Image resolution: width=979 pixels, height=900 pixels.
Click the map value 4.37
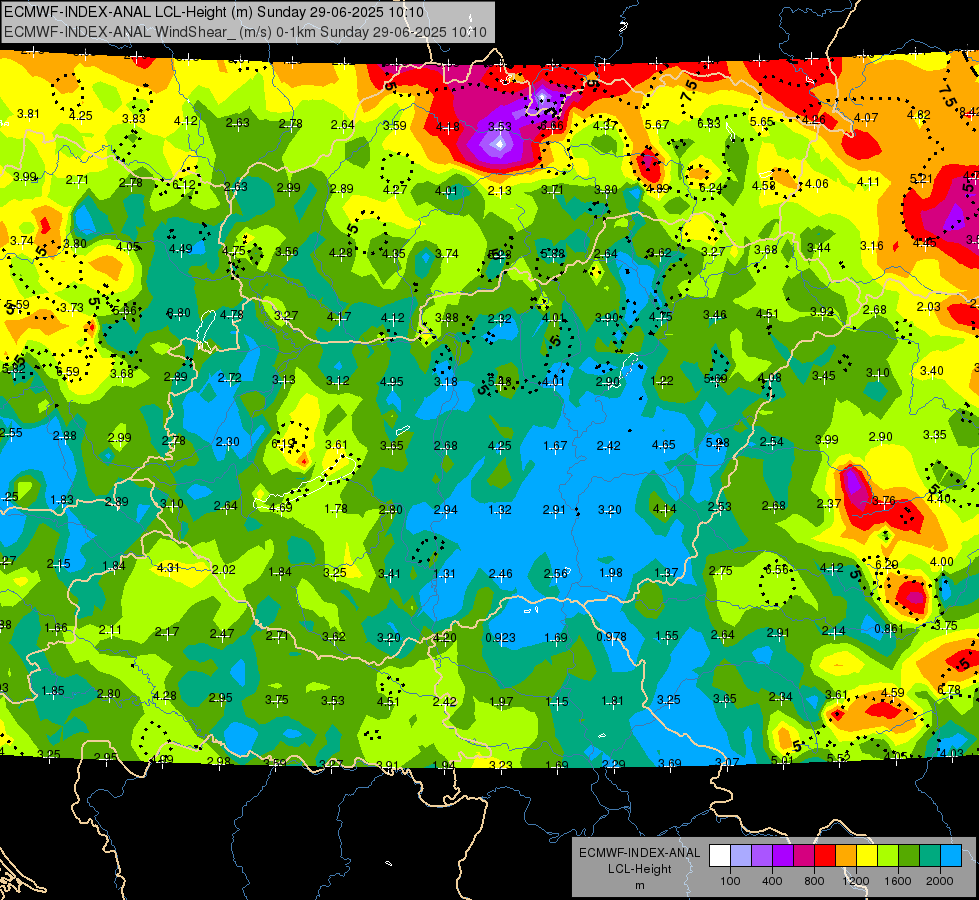pos(605,126)
